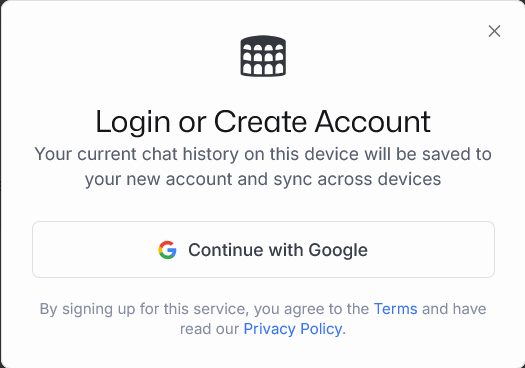Tap the G icon inside the sign-in button
525x368 pixels.
[167, 250]
